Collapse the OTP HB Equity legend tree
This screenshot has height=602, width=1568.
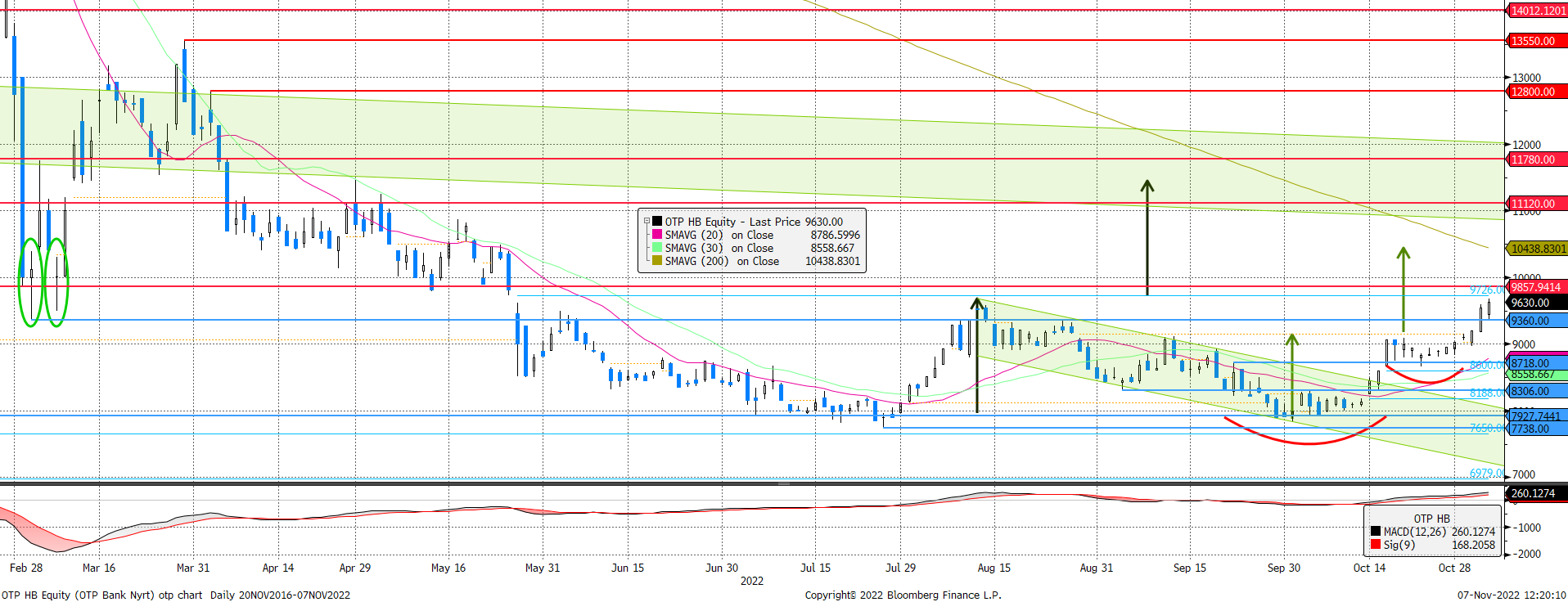click(647, 222)
